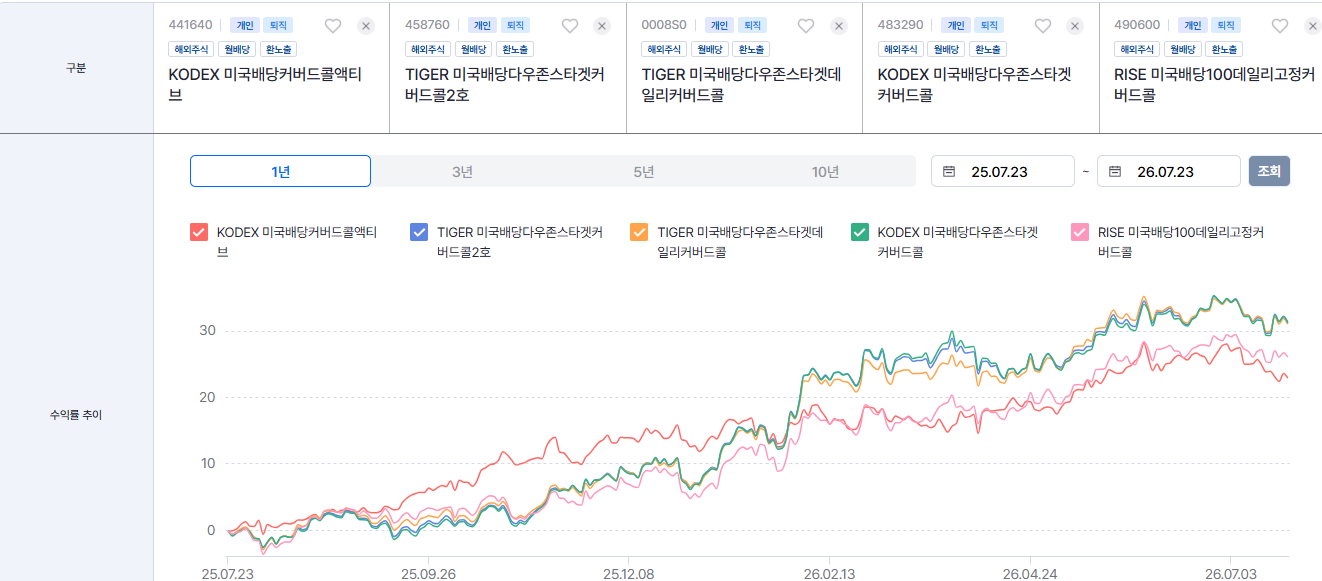The height and width of the screenshot is (581, 1322).
Task: Open TIGER 미국배당다우존스타겟커버드콜2호 fund title
Action: 505,84
